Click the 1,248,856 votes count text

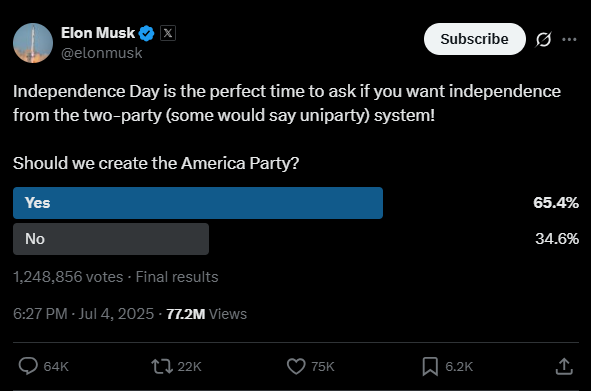point(68,277)
